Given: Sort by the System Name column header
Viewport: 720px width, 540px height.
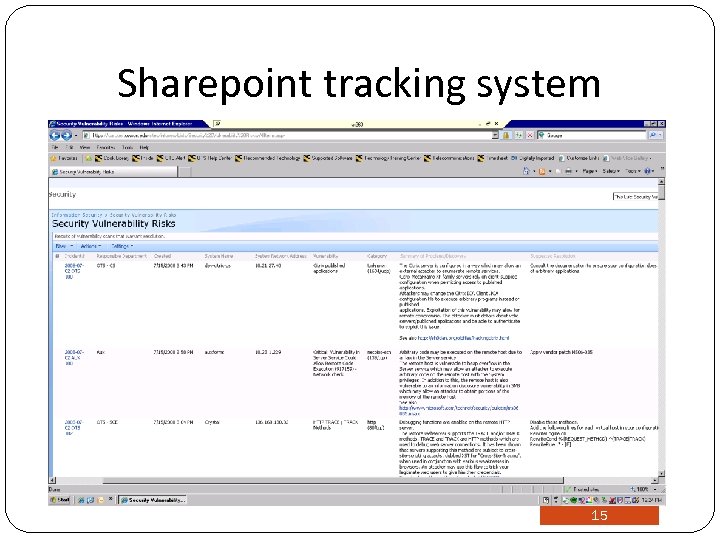Looking at the screenshot, I should [219, 256].
